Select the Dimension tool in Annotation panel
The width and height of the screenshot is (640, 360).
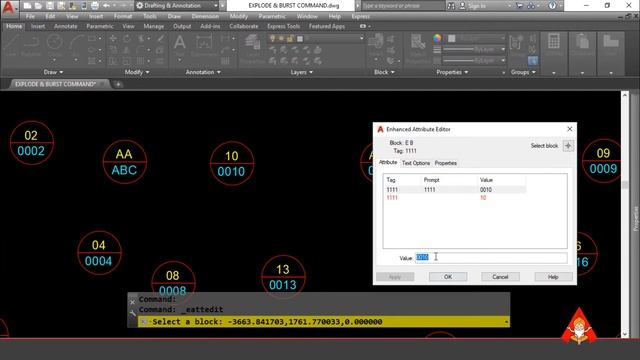pyautogui.click(x=203, y=45)
